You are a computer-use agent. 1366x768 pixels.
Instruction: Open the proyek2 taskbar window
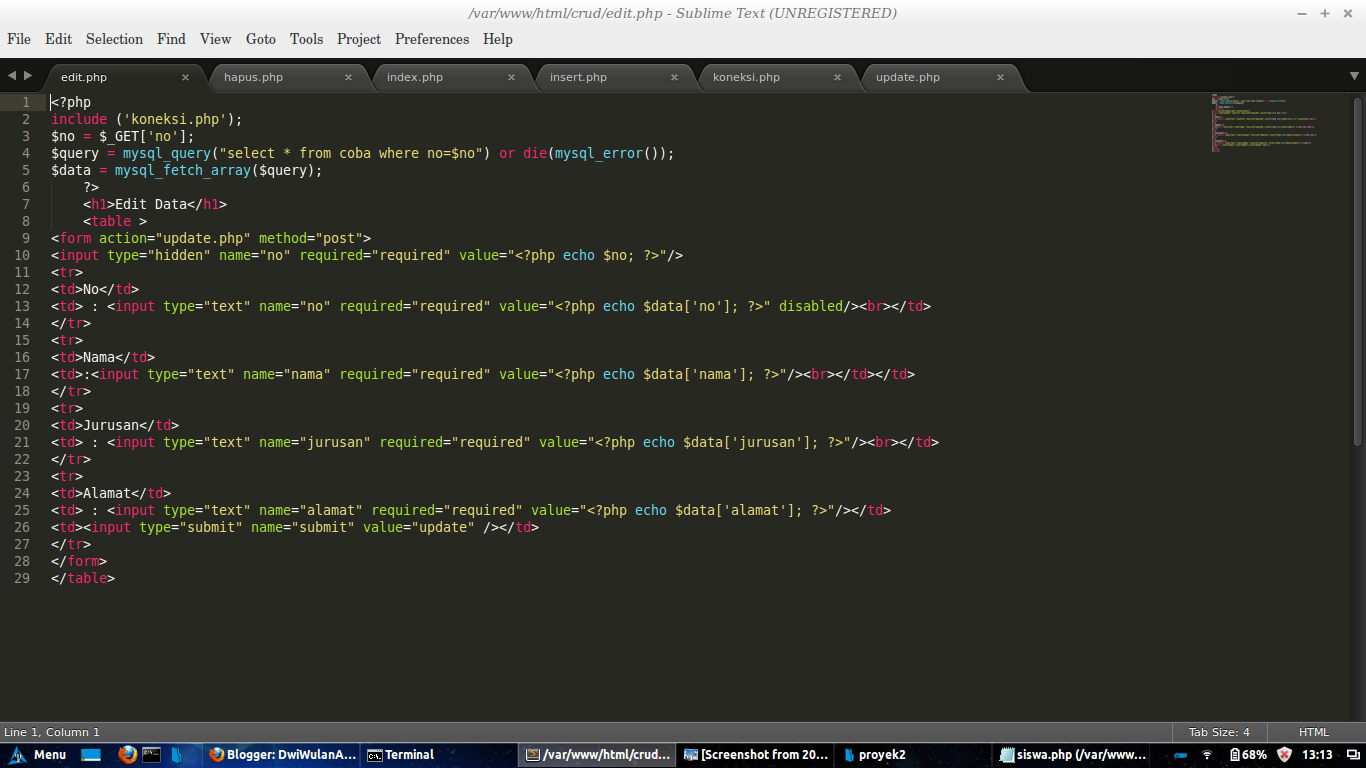click(914, 755)
